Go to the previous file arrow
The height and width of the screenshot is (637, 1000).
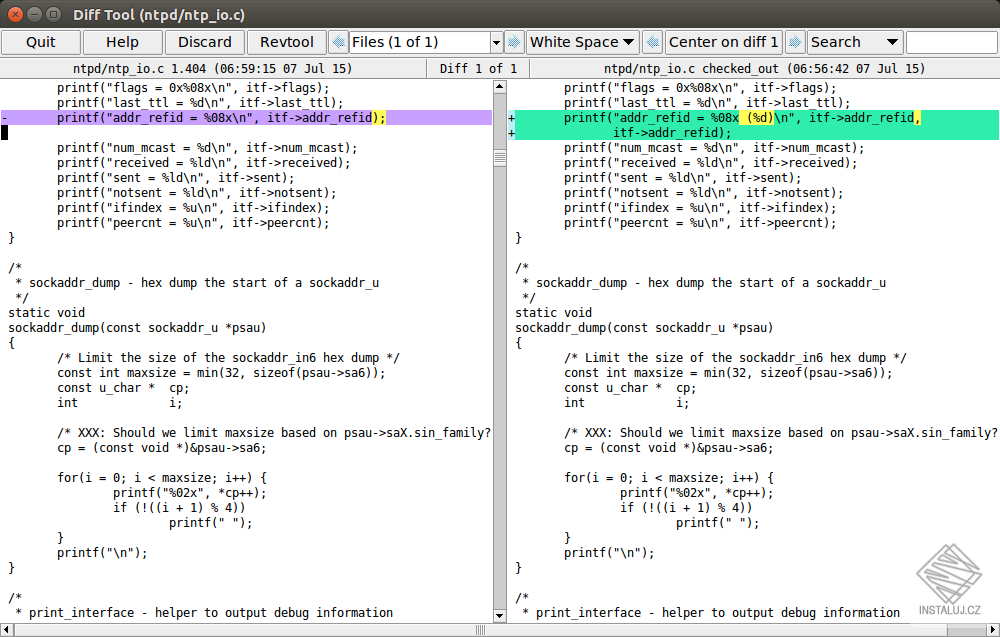tap(339, 42)
